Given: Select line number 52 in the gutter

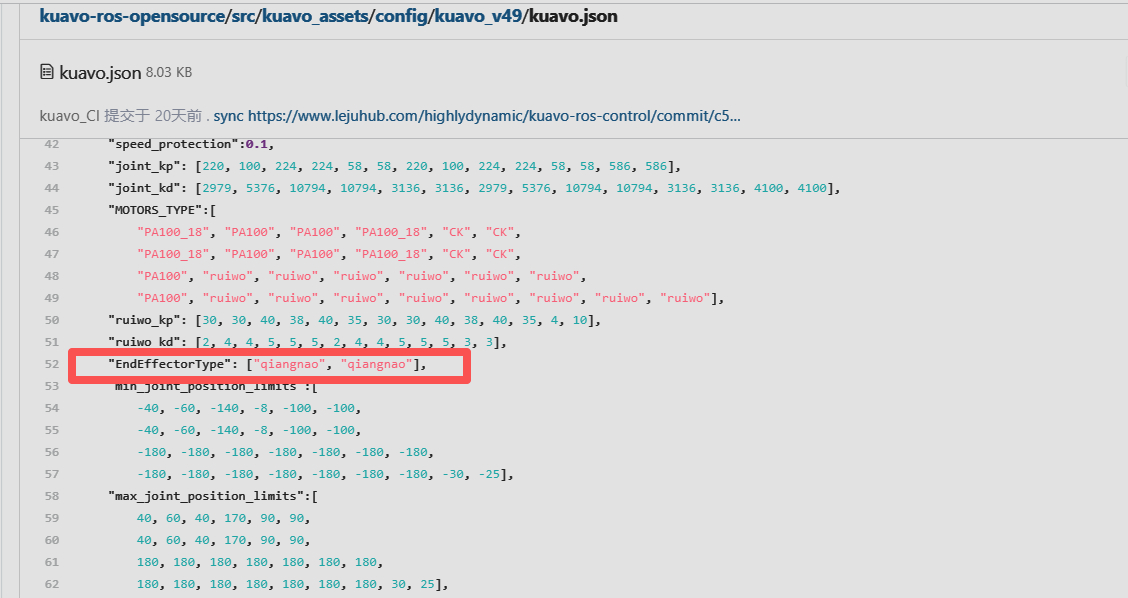Looking at the screenshot, I should pyautogui.click(x=52, y=364).
